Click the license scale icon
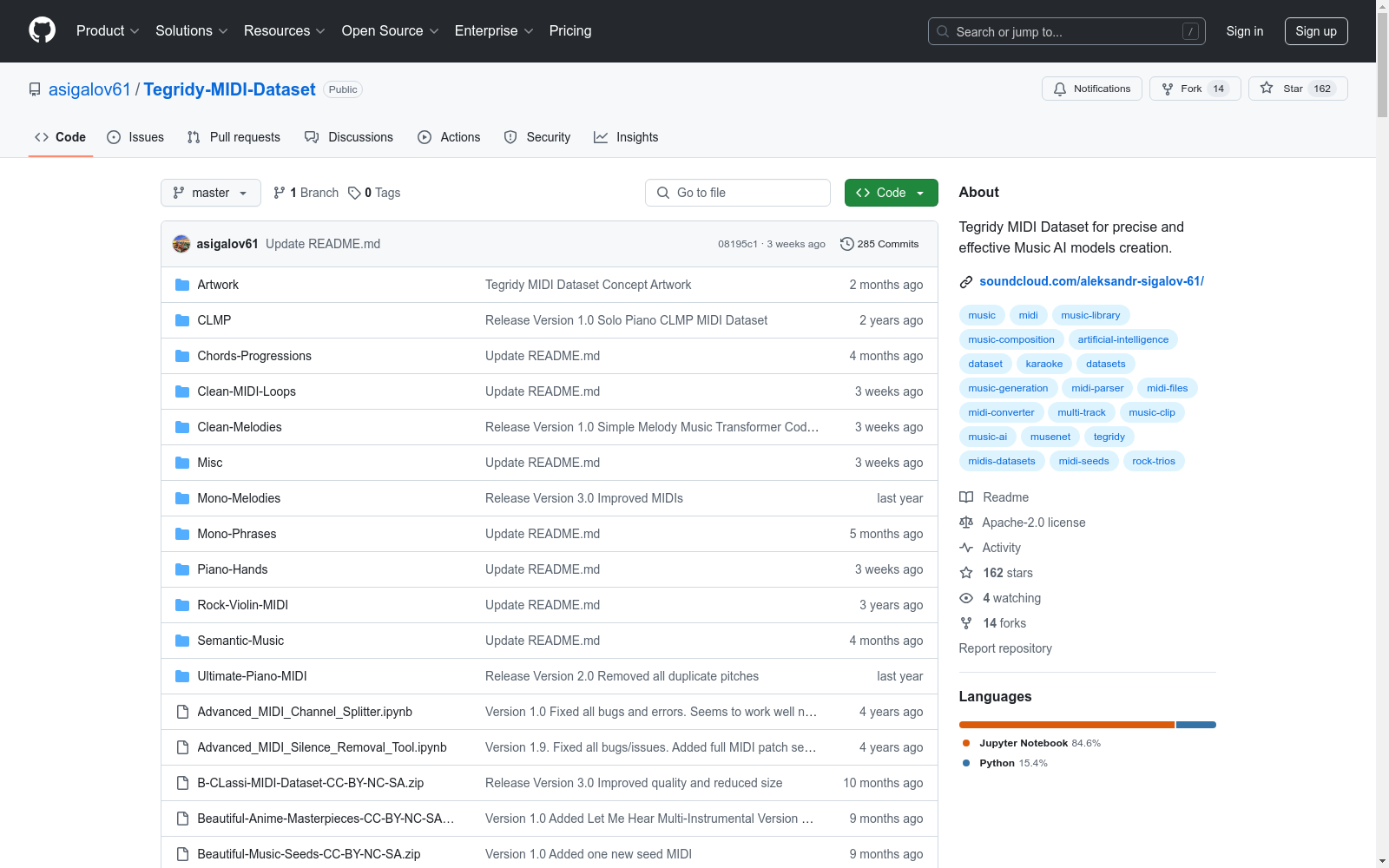This screenshot has width=1389, height=868. (966, 523)
